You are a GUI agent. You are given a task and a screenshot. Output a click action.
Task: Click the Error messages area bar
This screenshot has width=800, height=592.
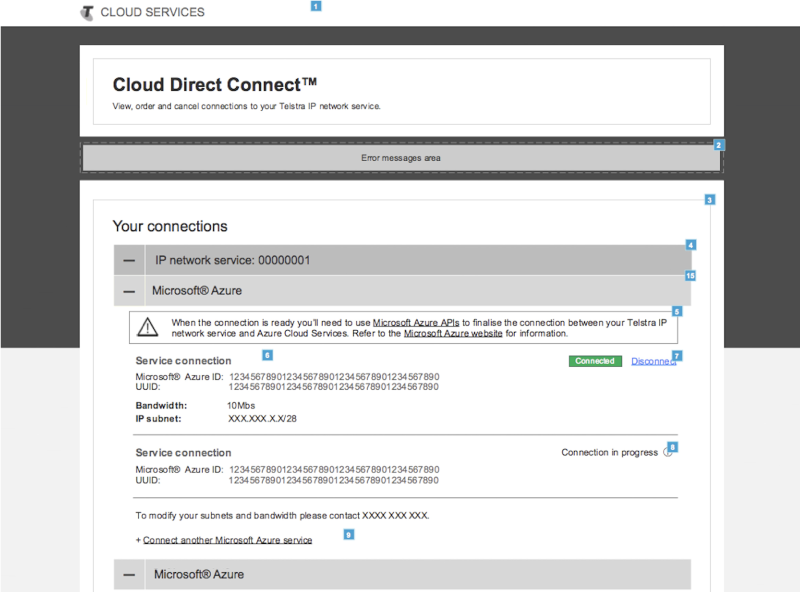pos(402,158)
